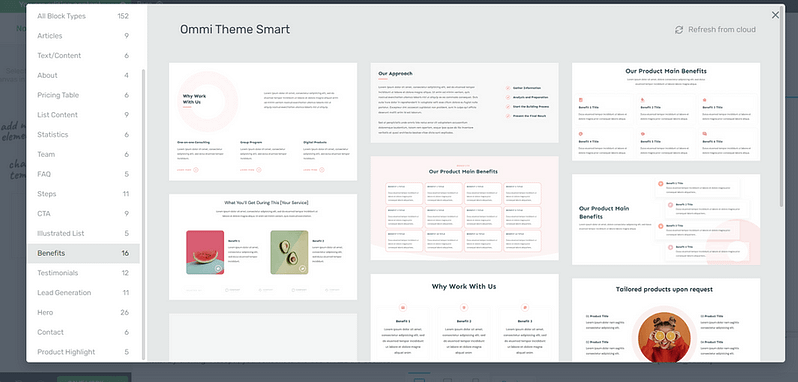
Task: Open Product Highlight category
Action: [x=83, y=352]
